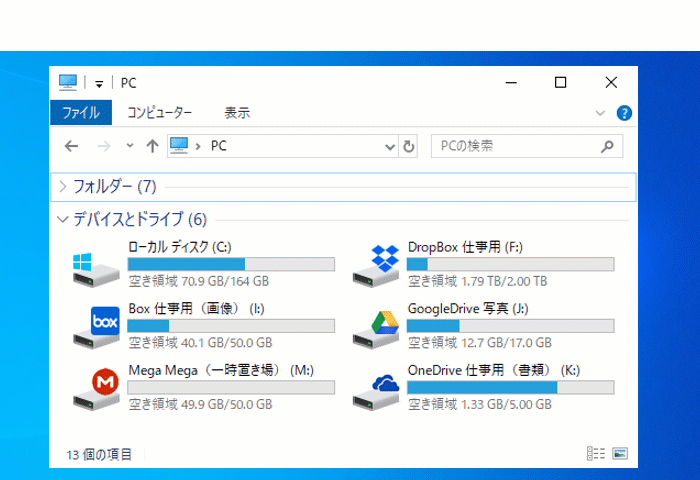
Task: Open the ファイル menu tab
Action: click(80, 113)
